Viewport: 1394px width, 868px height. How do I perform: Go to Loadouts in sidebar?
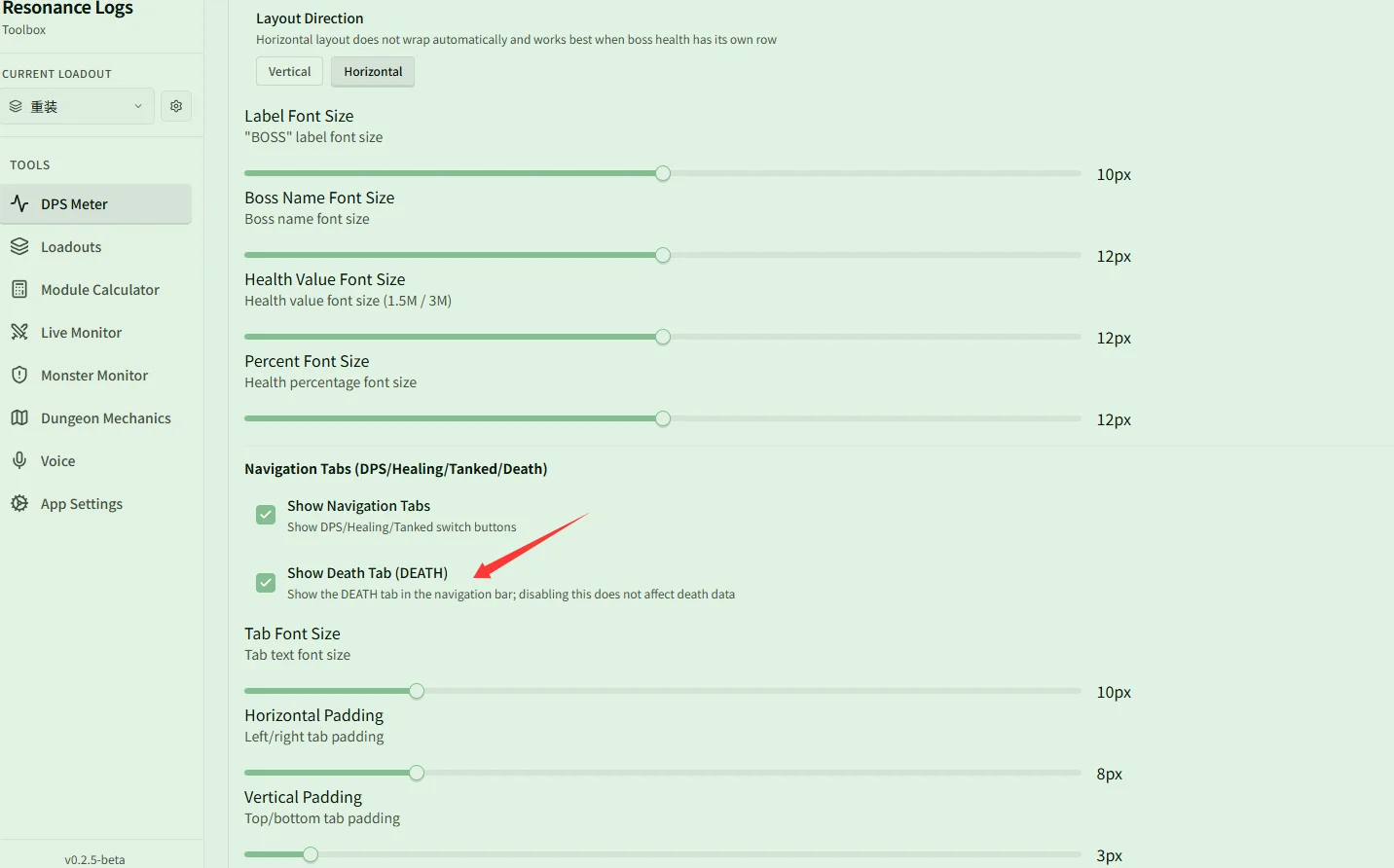click(95, 246)
